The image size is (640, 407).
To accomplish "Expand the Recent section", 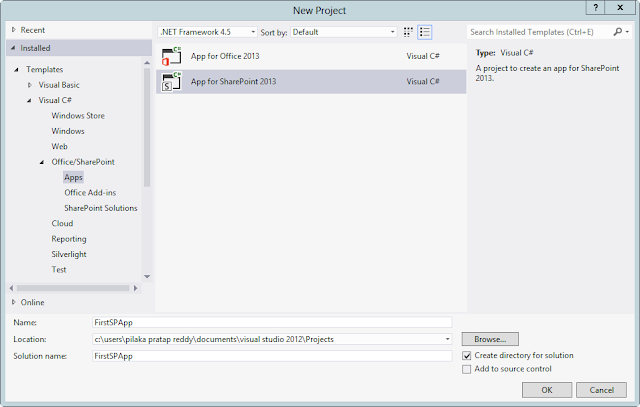I will tap(13, 30).
